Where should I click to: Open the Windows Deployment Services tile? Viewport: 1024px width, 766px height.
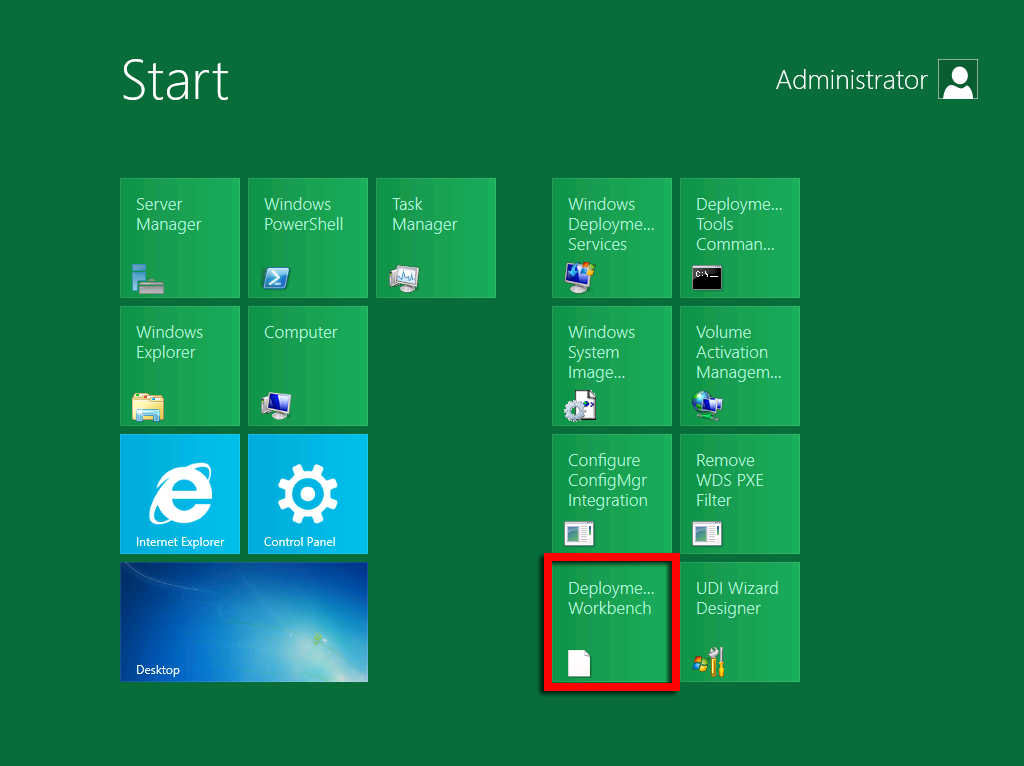612,238
